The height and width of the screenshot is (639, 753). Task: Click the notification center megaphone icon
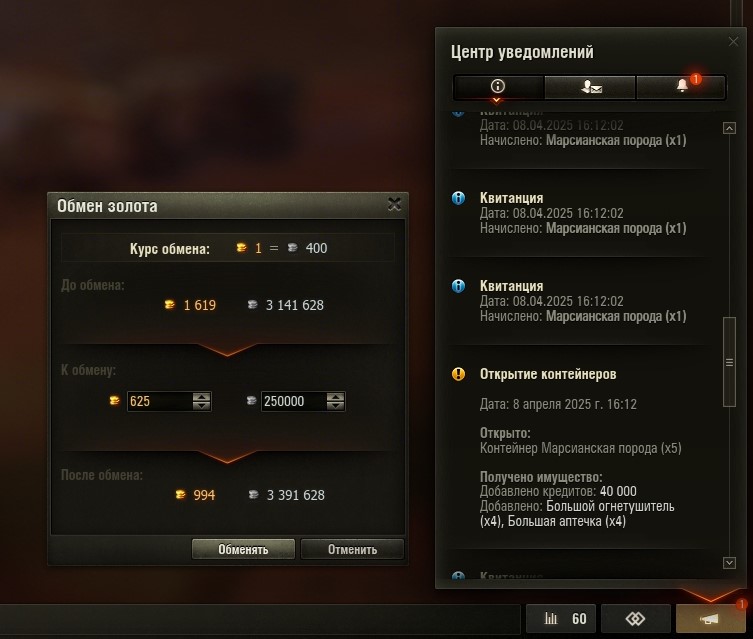click(x=710, y=619)
